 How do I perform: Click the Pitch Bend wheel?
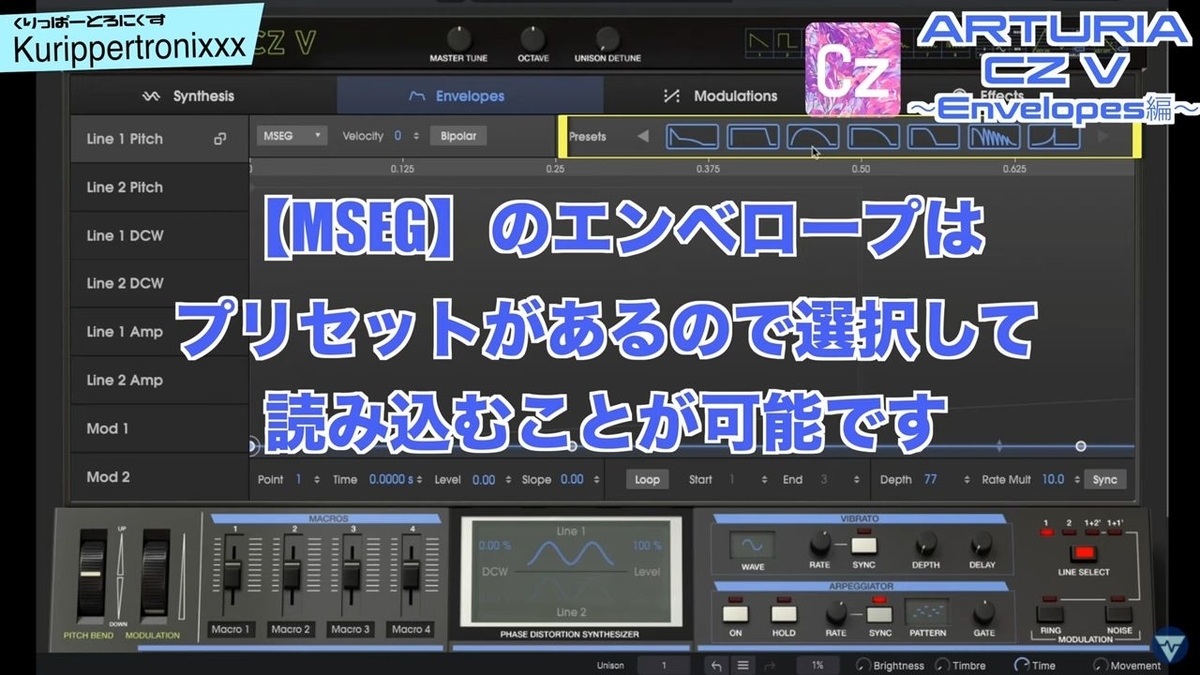(x=91, y=570)
